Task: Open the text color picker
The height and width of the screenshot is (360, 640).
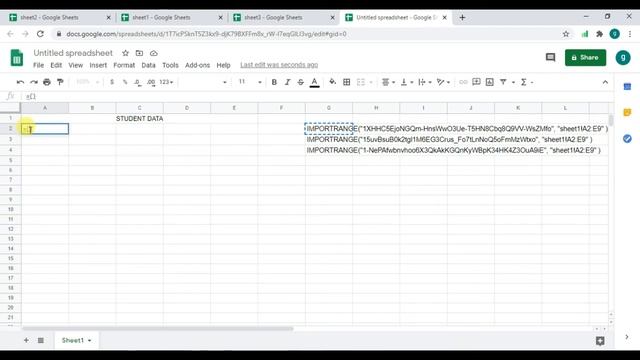Action: tap(314, 82)
